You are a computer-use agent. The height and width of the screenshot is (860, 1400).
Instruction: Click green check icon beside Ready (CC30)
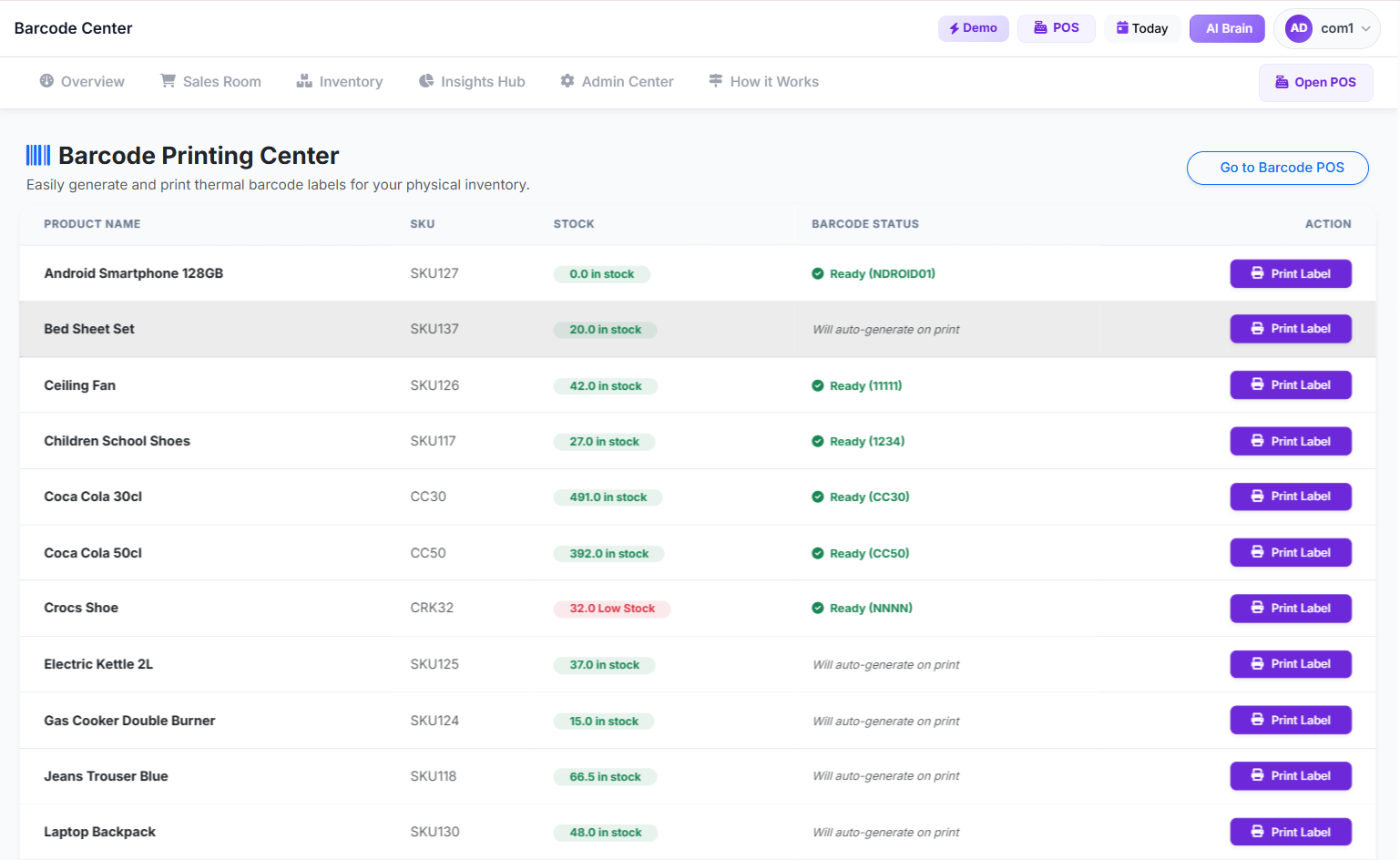click(x=818, y=497)
